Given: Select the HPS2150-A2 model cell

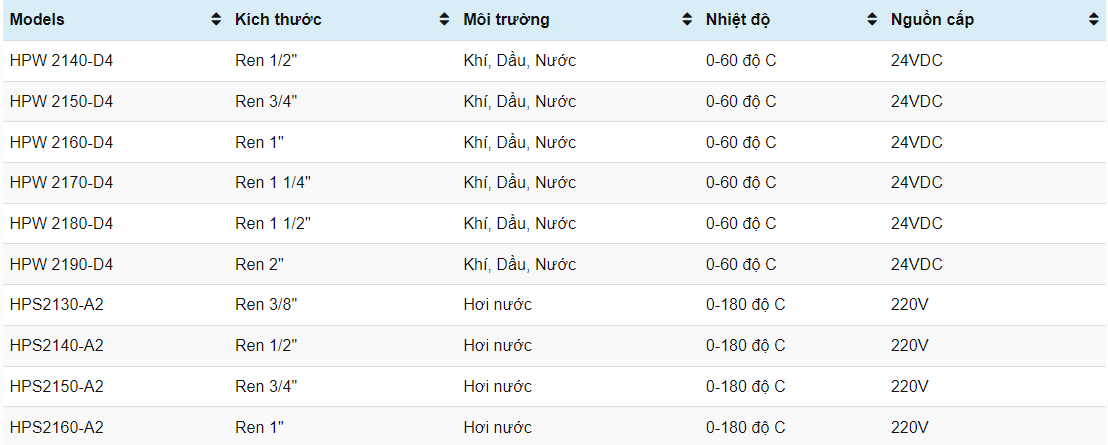Looking at the screenshot, I should pyautogui.click(x=57, y=387).
